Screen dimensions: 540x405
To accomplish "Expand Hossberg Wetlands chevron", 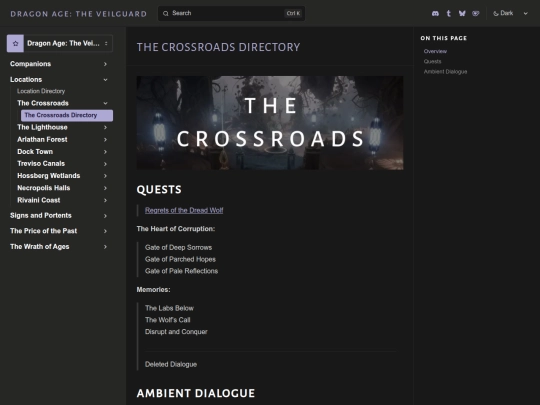I will pyautogui.click(x=105, y=176).
